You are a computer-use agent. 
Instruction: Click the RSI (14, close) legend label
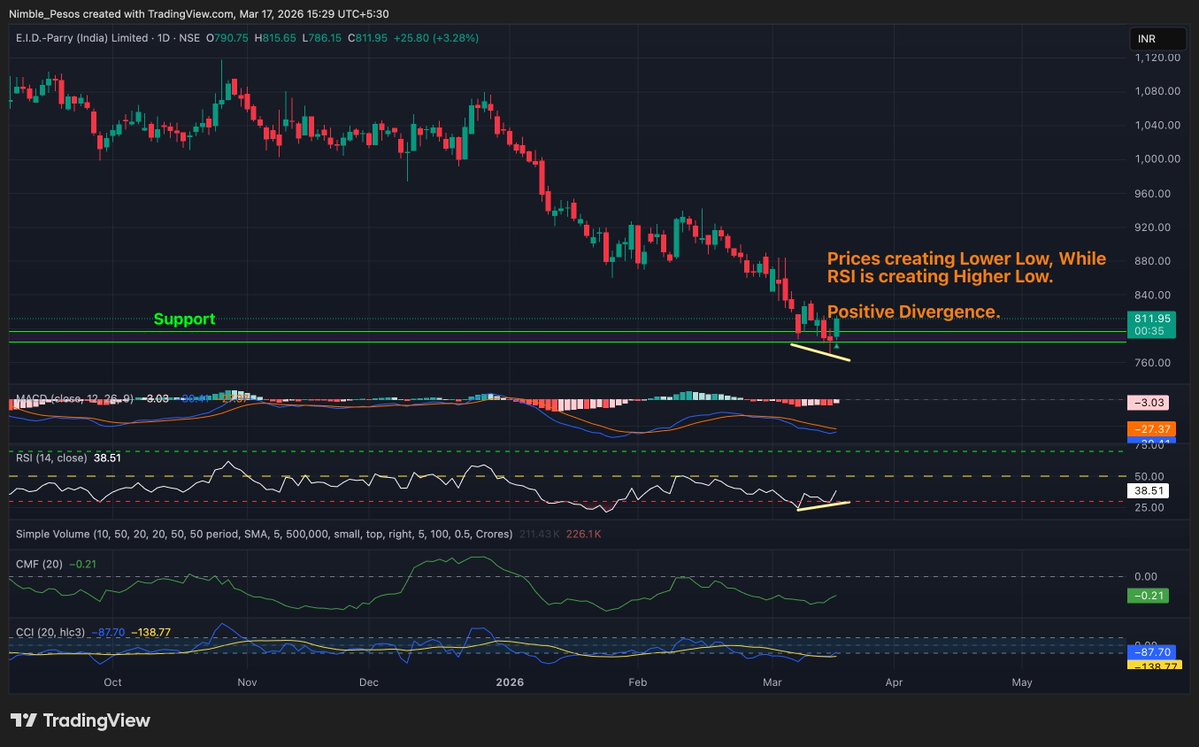coord(50,457)
